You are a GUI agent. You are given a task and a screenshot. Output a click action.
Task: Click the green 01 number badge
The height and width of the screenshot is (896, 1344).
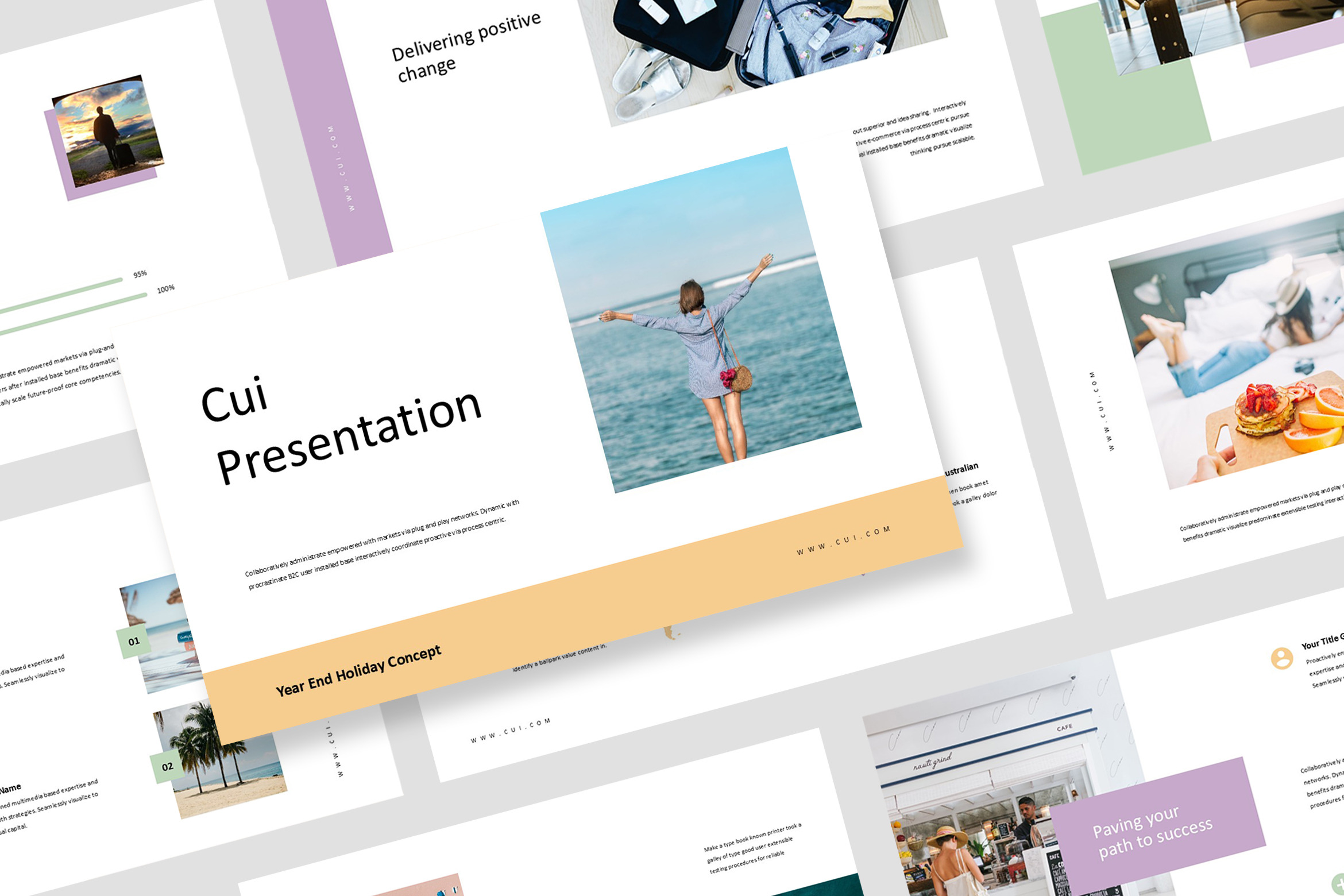[x=134, y=642]
